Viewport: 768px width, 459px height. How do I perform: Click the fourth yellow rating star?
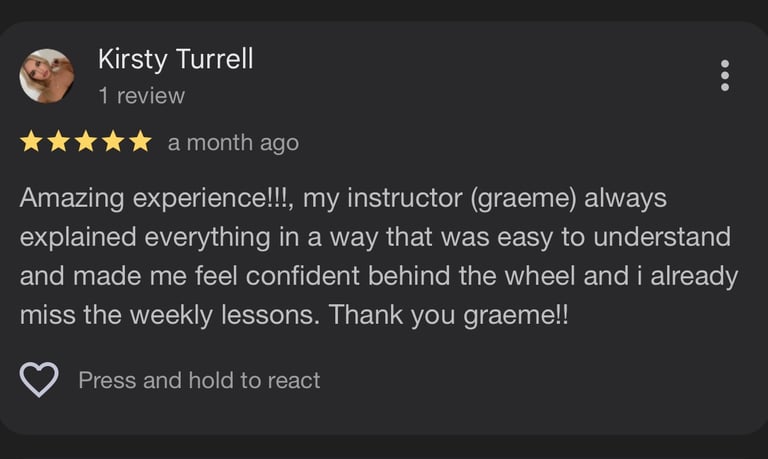pos(113,141)
